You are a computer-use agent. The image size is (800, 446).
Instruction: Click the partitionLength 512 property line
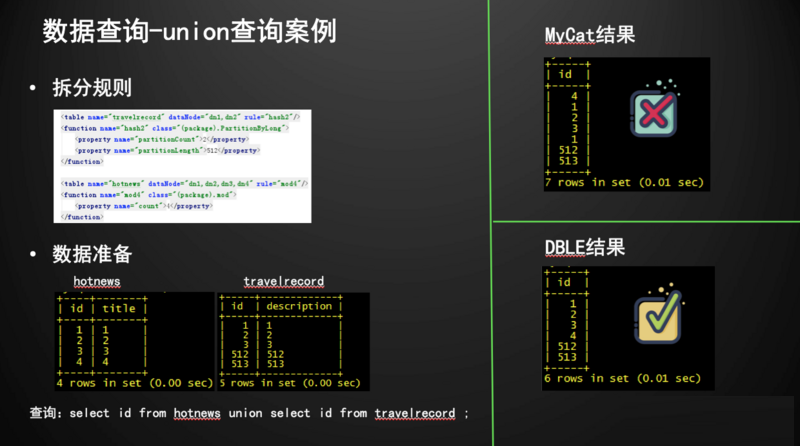[168, 150]
